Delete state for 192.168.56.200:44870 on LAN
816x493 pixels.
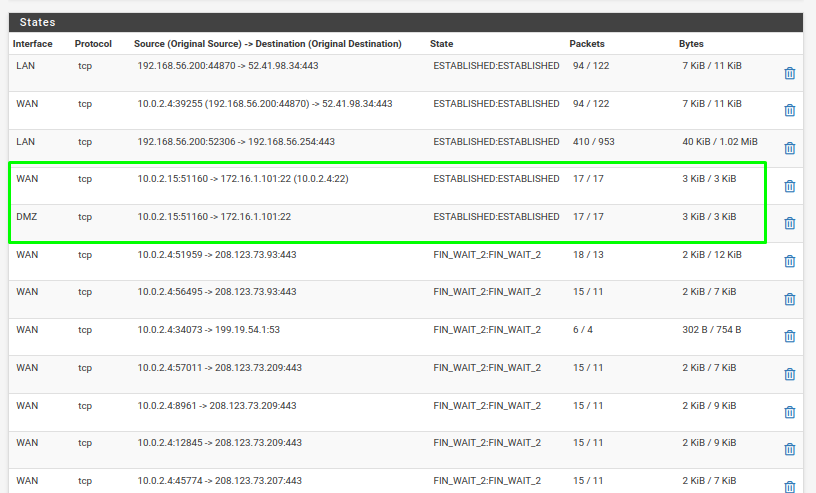tap(789, 73)
